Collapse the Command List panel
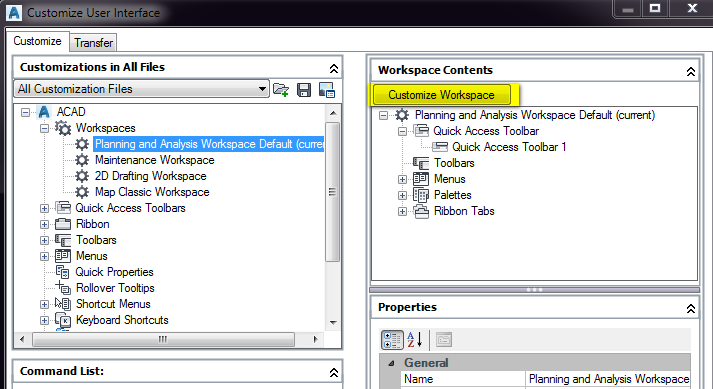The height and width of the screenshot is (389, 713). click(x=334, y=372)
